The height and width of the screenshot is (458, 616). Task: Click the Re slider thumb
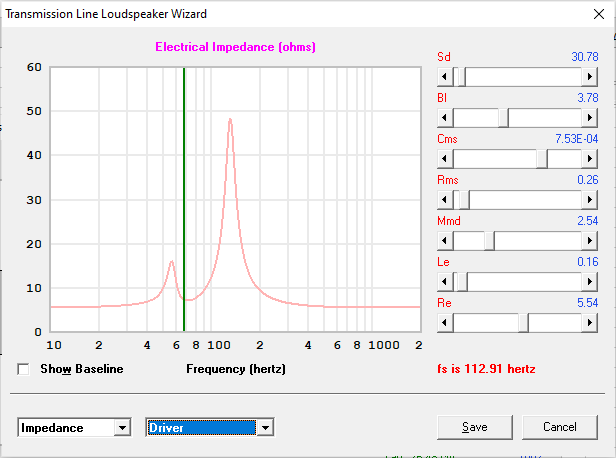coord(523,322)
